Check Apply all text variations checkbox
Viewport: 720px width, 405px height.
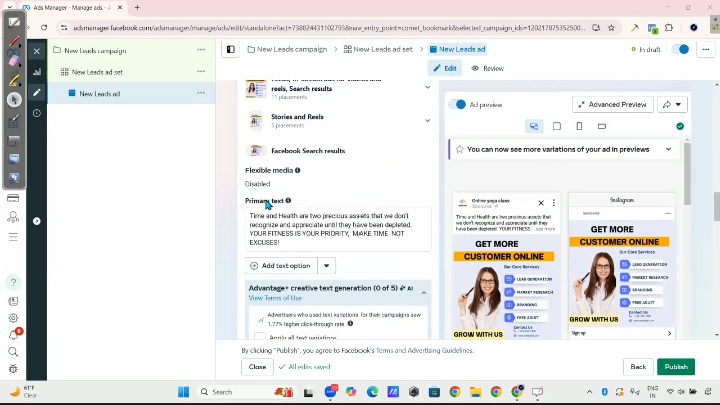[x=259, y=337]
